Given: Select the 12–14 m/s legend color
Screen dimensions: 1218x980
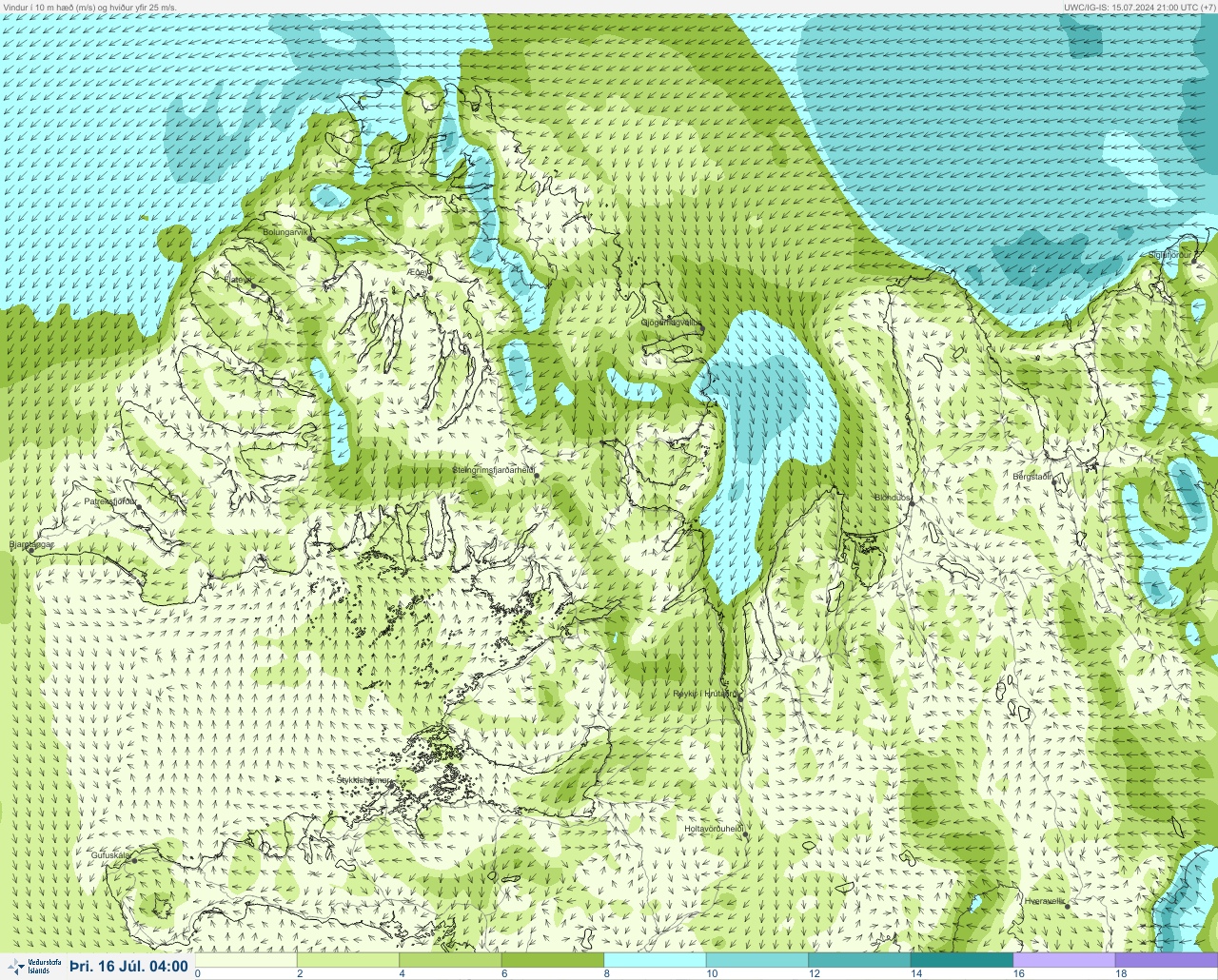Looking at the screenshot, I should point(859,960).
